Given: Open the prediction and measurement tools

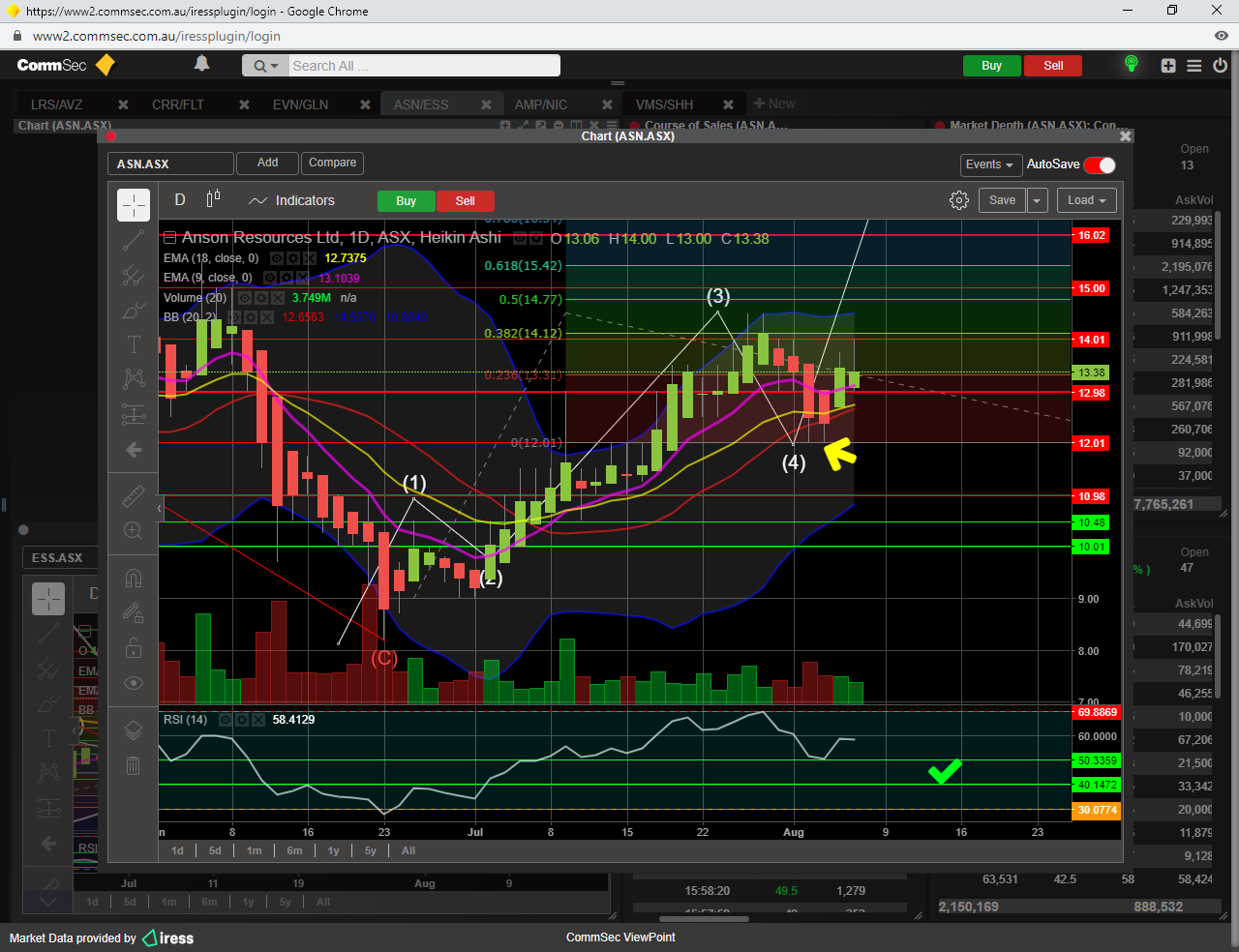Looking at the screenshot, I should tap(134, 415).
